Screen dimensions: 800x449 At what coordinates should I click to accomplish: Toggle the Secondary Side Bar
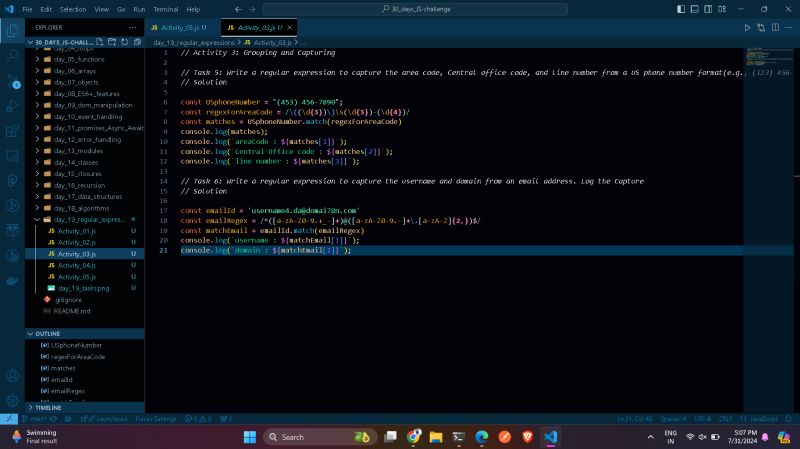coord(708,9)
